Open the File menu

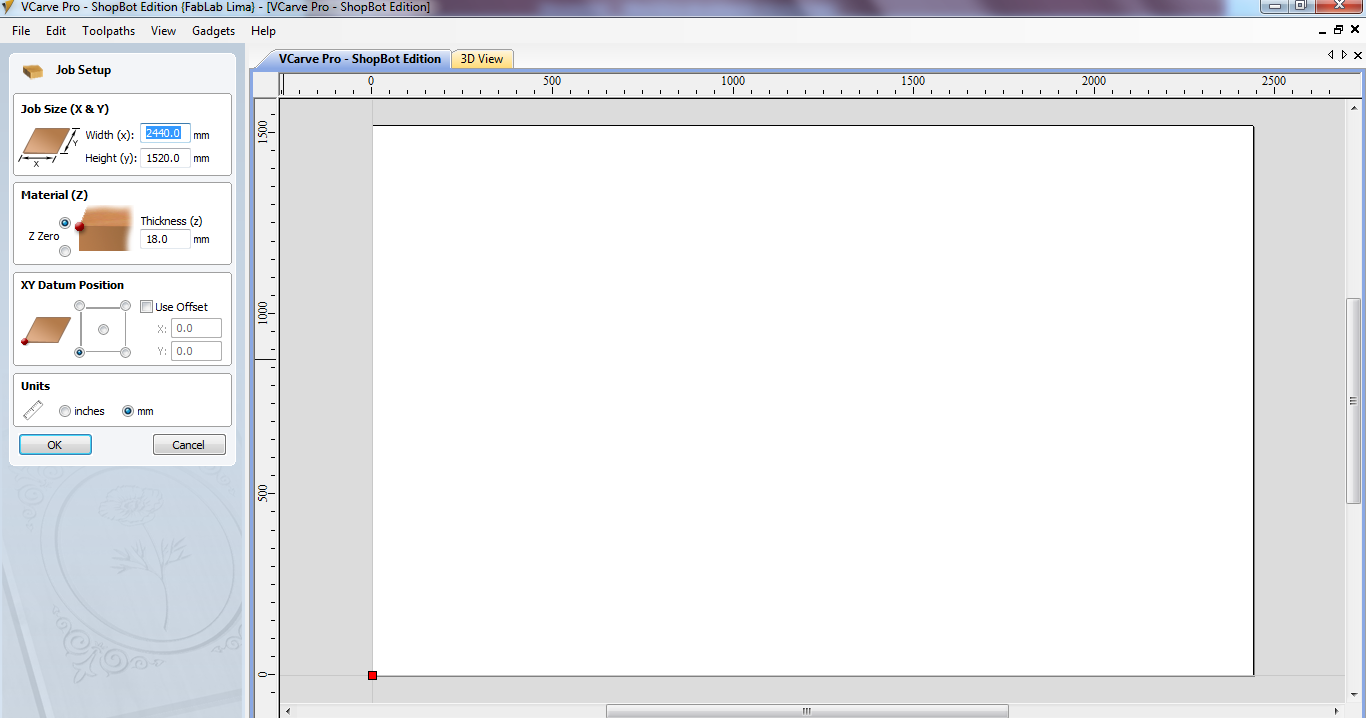(x=21, y=31)
